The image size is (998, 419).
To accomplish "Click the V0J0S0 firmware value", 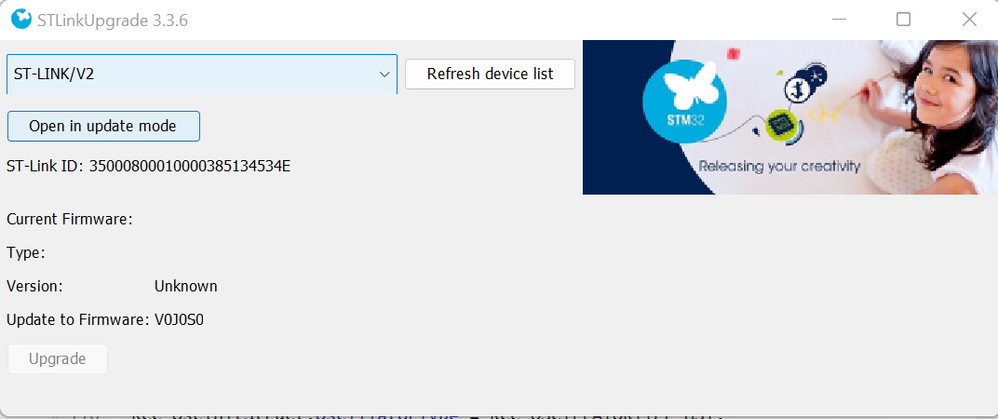I will pyautogui.click(x=179, y=320).
